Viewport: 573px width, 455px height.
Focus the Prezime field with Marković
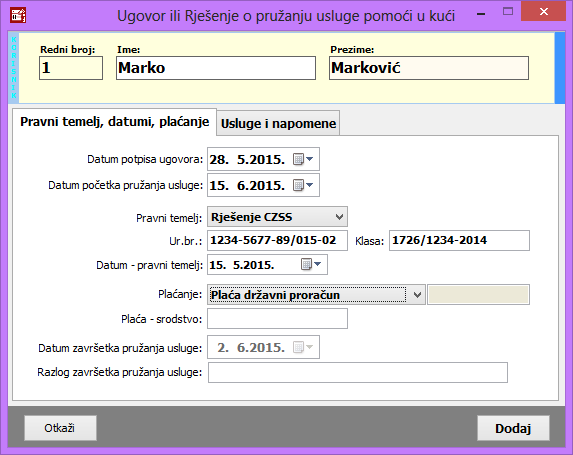pyautogui.click(x=429, y=68)
